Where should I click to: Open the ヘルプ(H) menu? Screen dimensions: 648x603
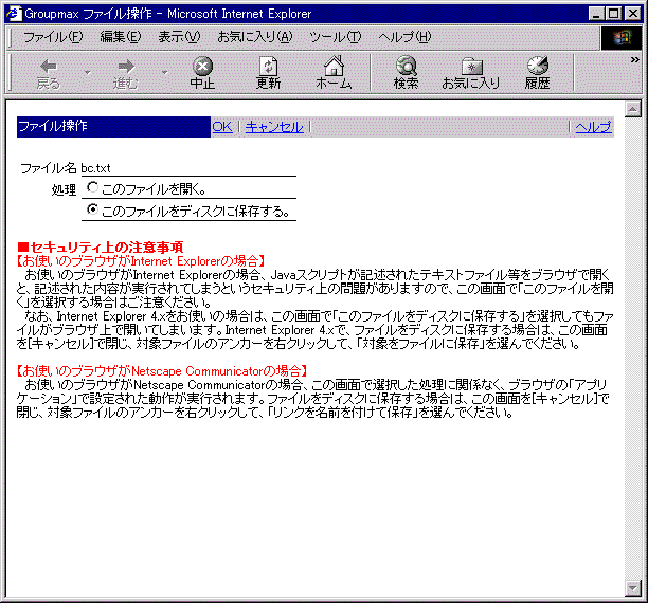pyautogui.click(x=405, y=37)
